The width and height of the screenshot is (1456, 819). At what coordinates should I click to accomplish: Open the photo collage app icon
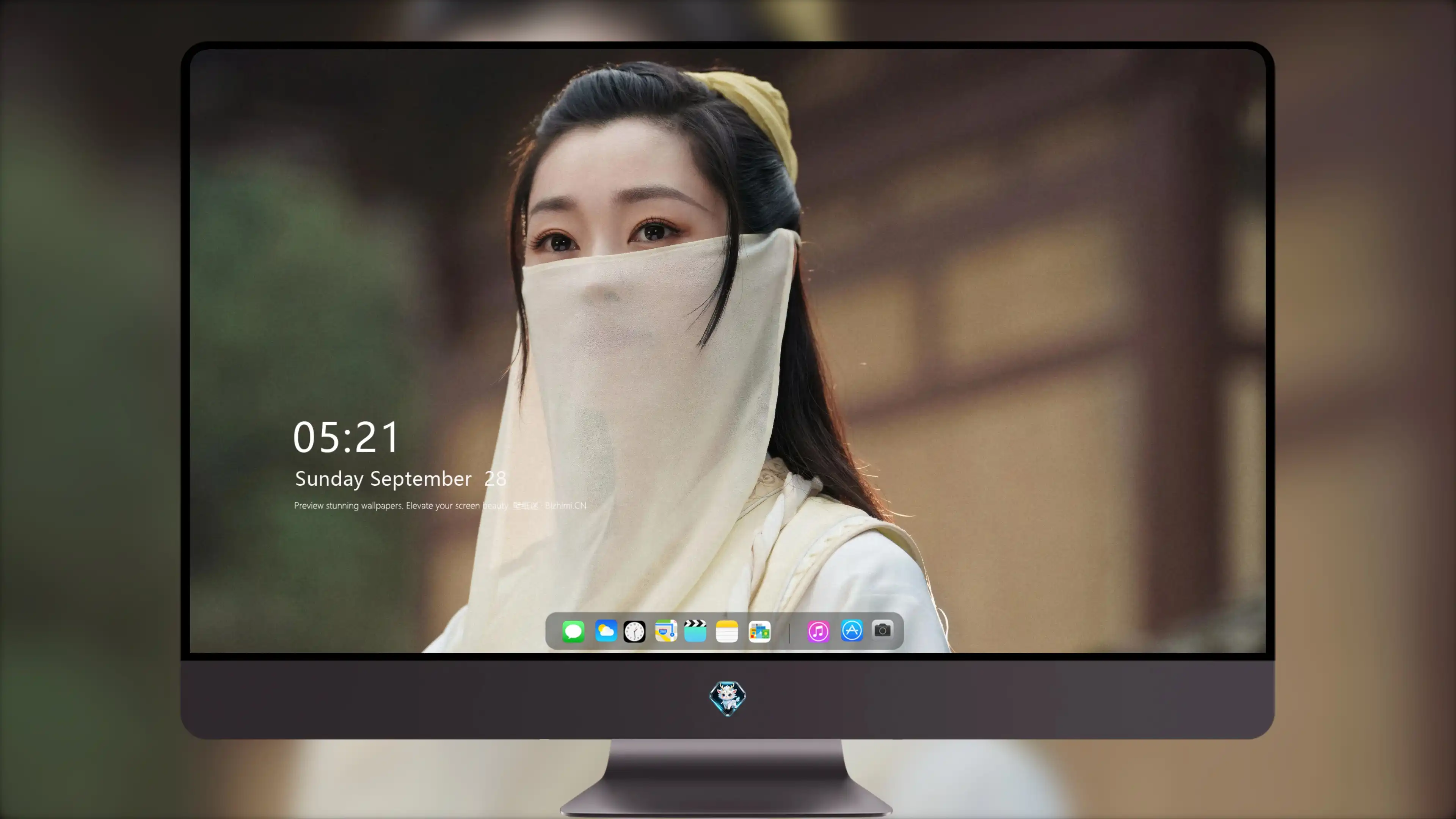pos(759,631)
